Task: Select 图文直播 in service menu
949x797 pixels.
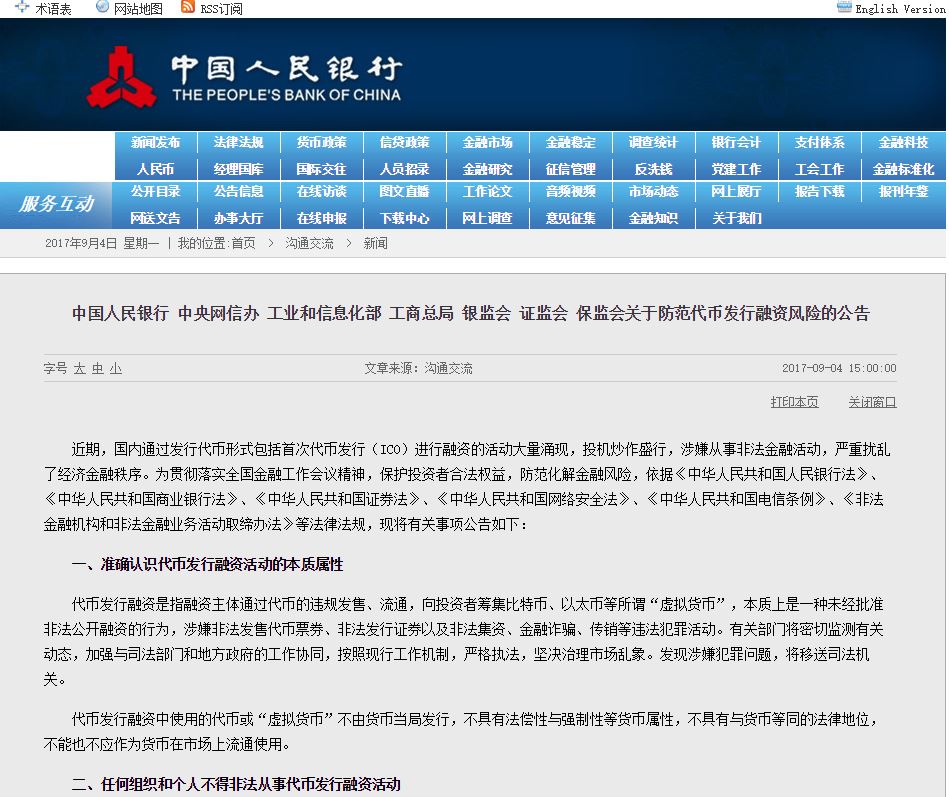Action: tap(404, 191)
